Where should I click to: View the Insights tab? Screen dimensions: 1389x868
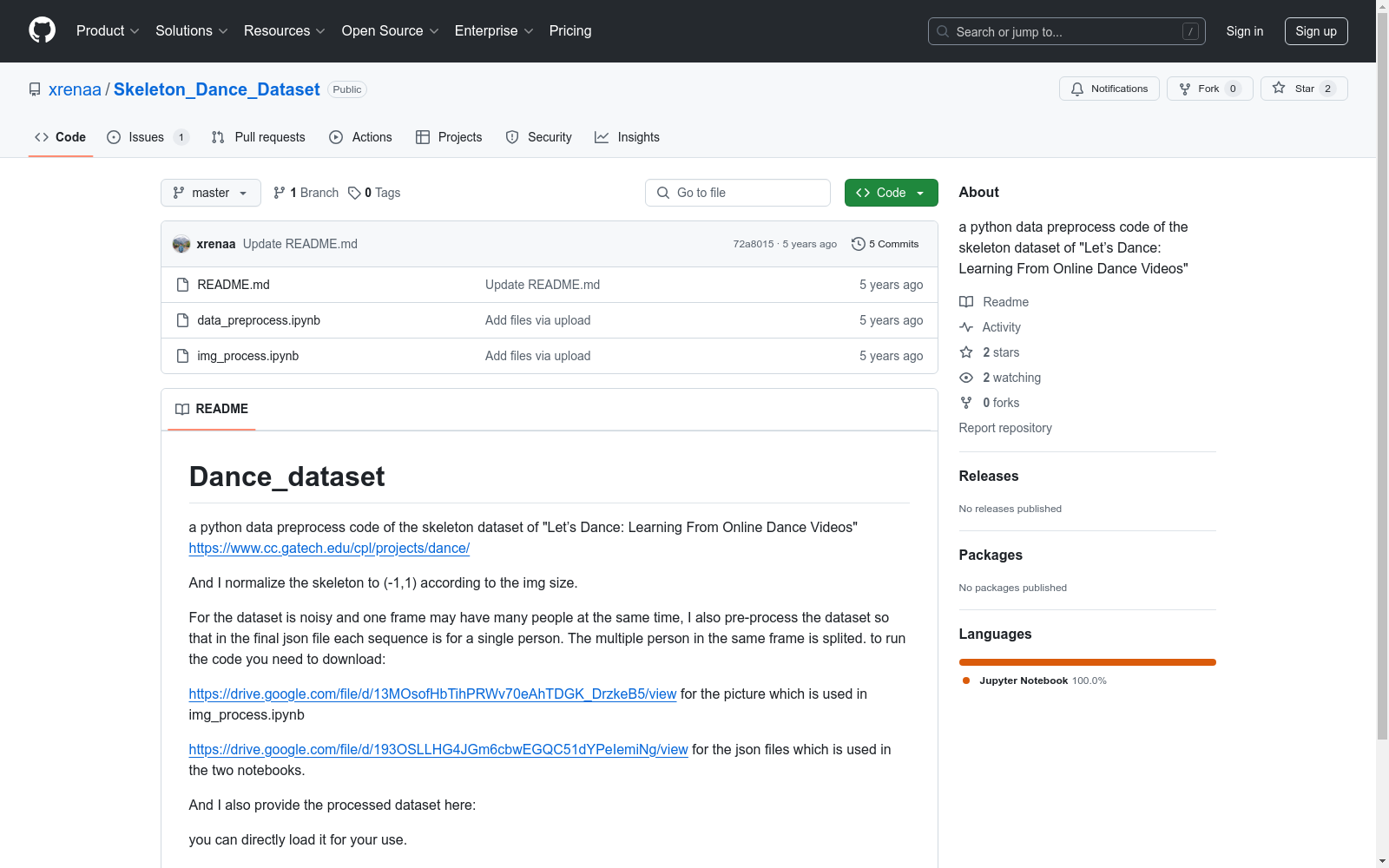(627, 137)
